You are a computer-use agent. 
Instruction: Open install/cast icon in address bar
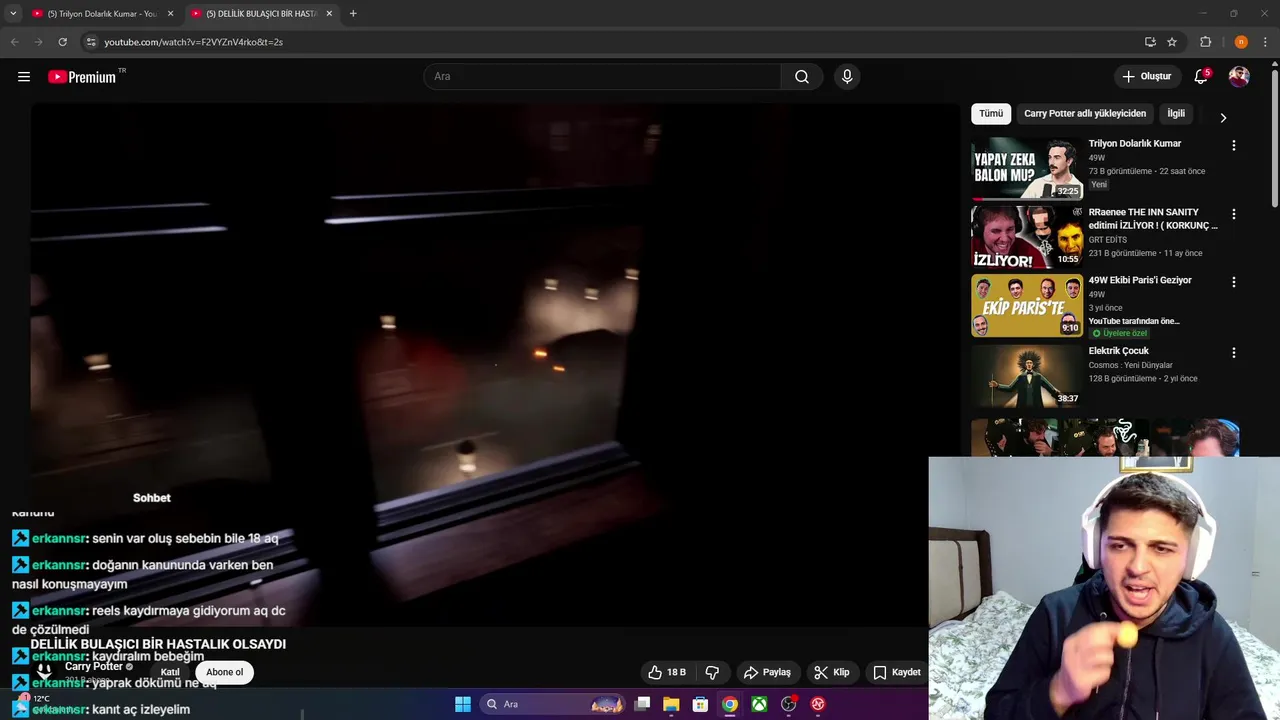1150,42
